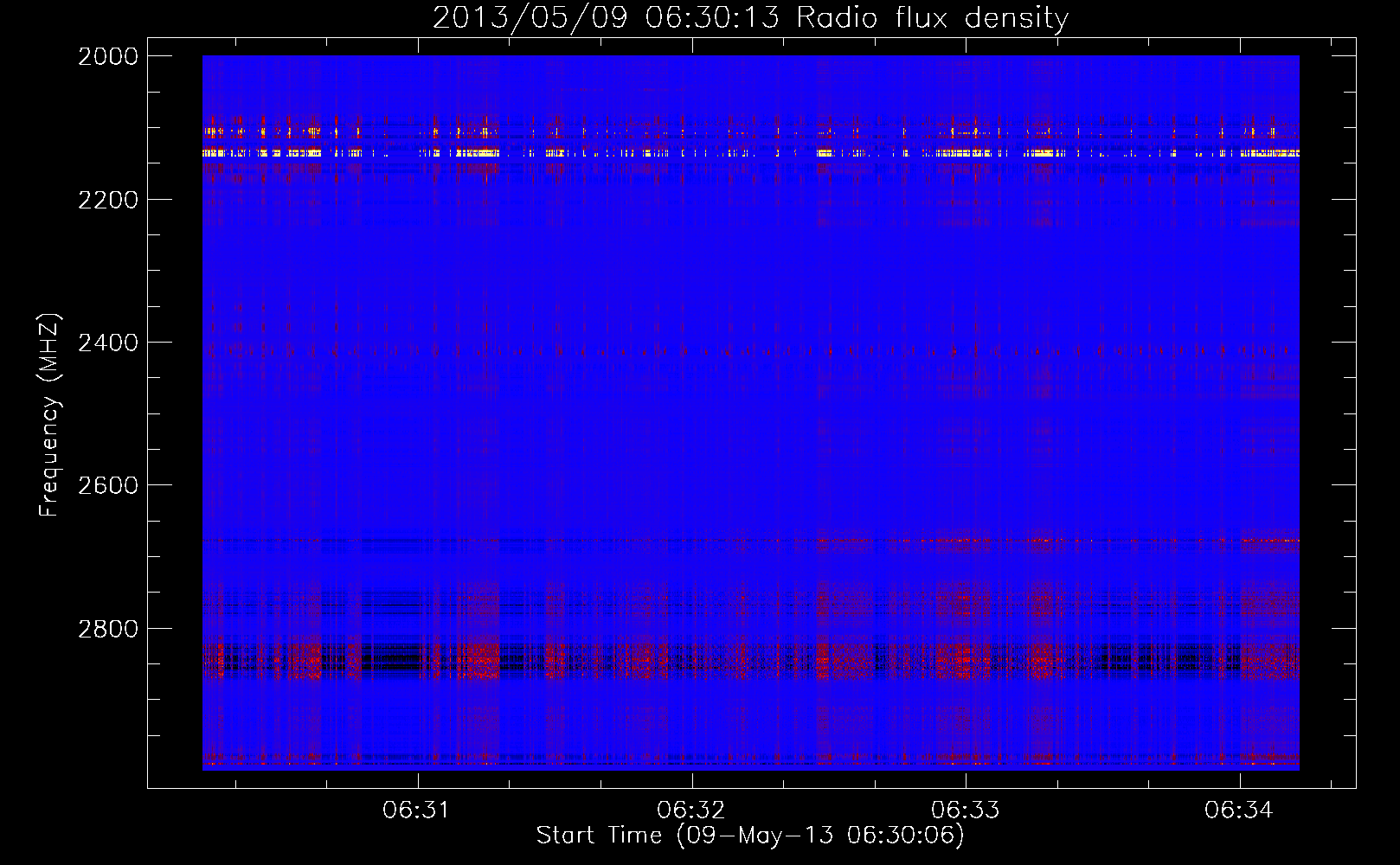Click the 06:32 time tick label
This screenshot has width=1400, height=865.
pos(690,810)
